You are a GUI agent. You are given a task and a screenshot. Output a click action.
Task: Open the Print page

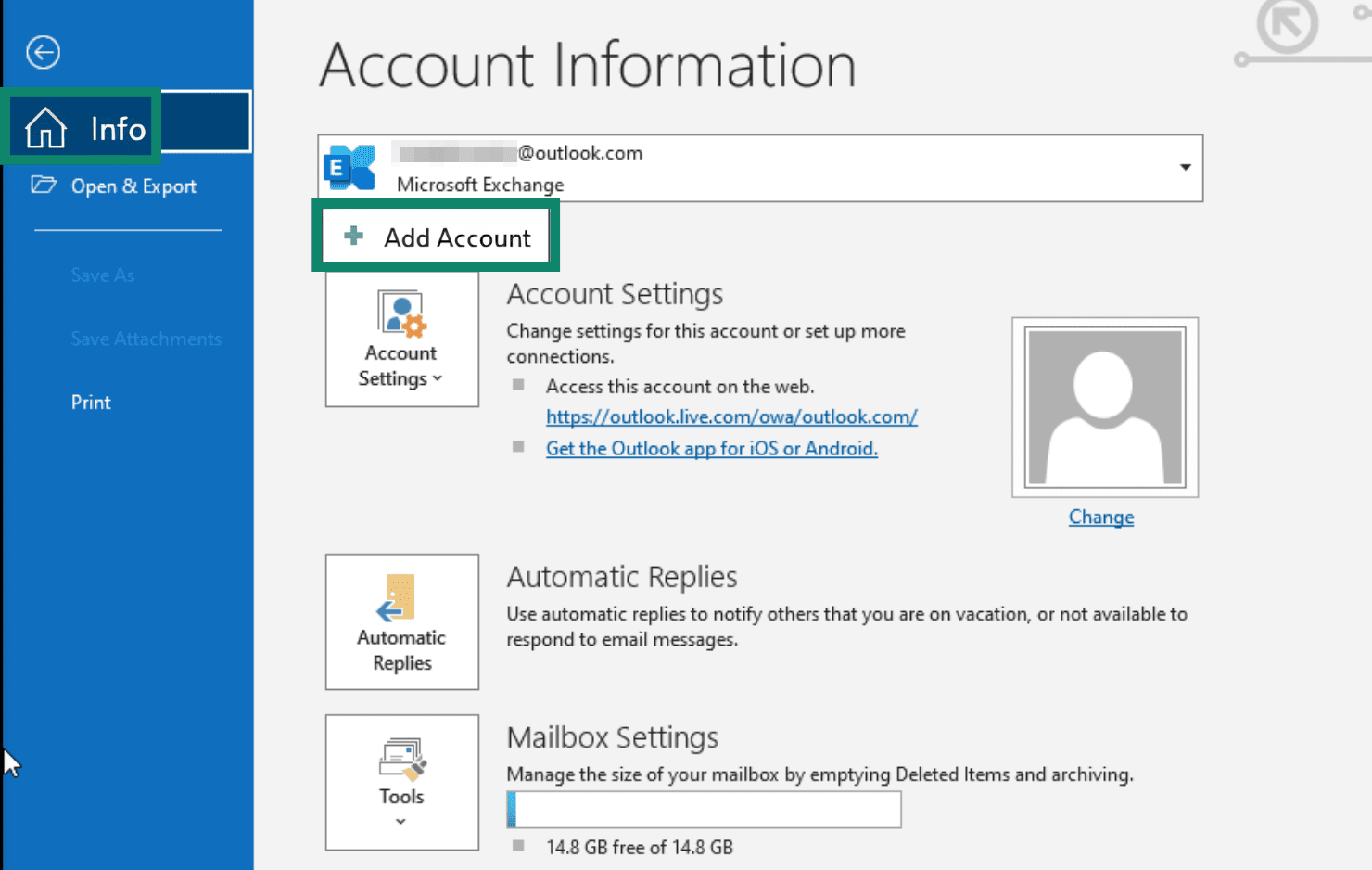91,403
